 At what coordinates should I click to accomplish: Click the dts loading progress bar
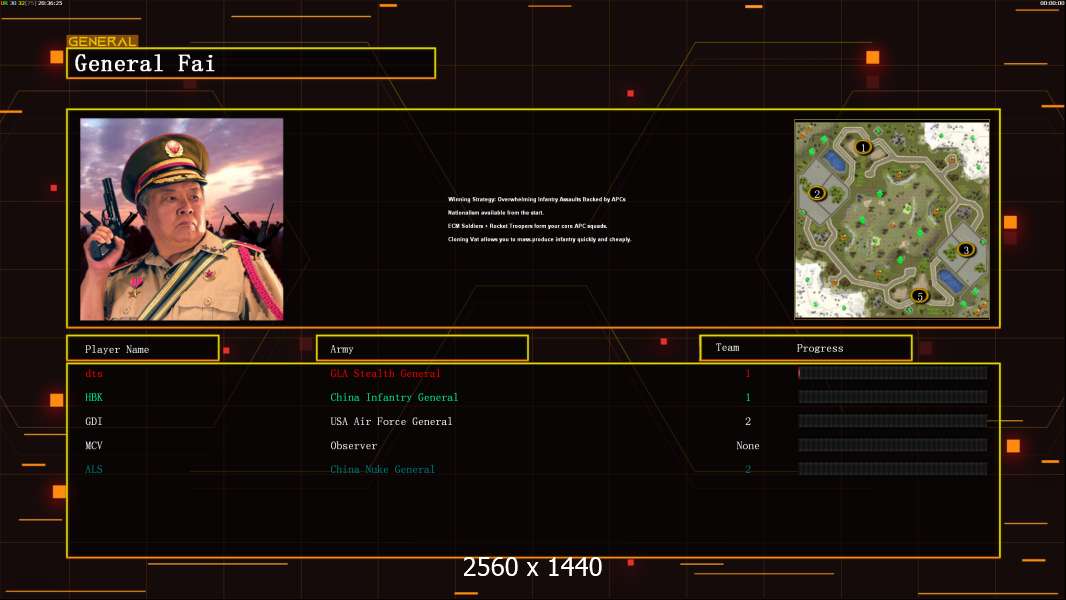893,372
